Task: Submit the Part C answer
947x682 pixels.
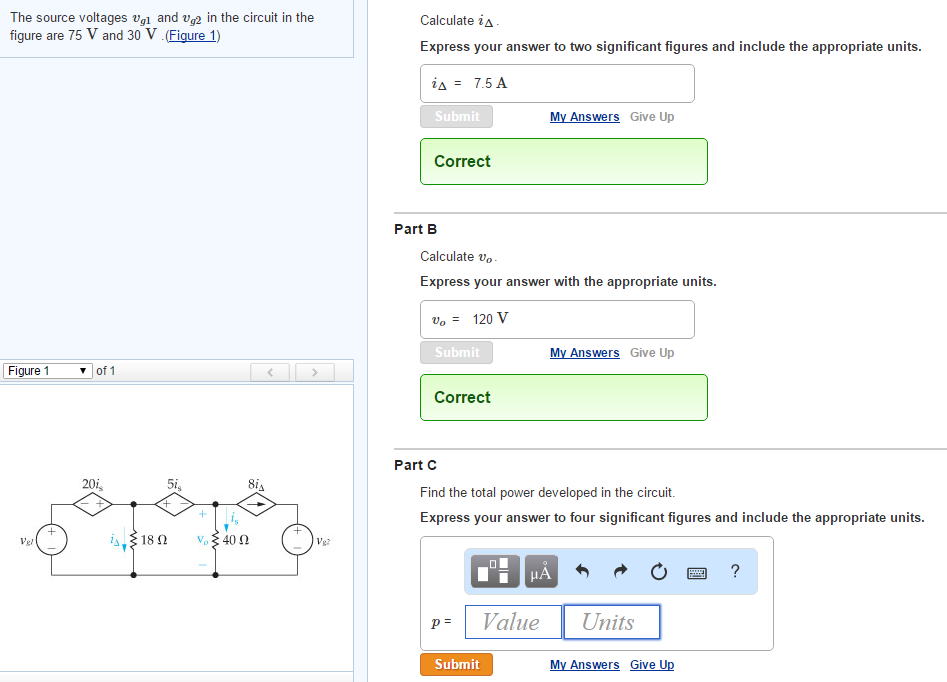Action: pos(456,664)
